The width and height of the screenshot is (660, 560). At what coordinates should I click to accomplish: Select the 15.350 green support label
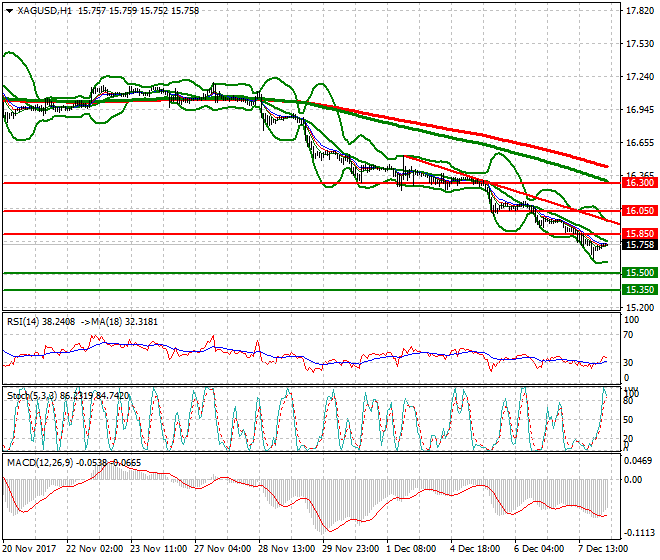[x=640, y=290]
